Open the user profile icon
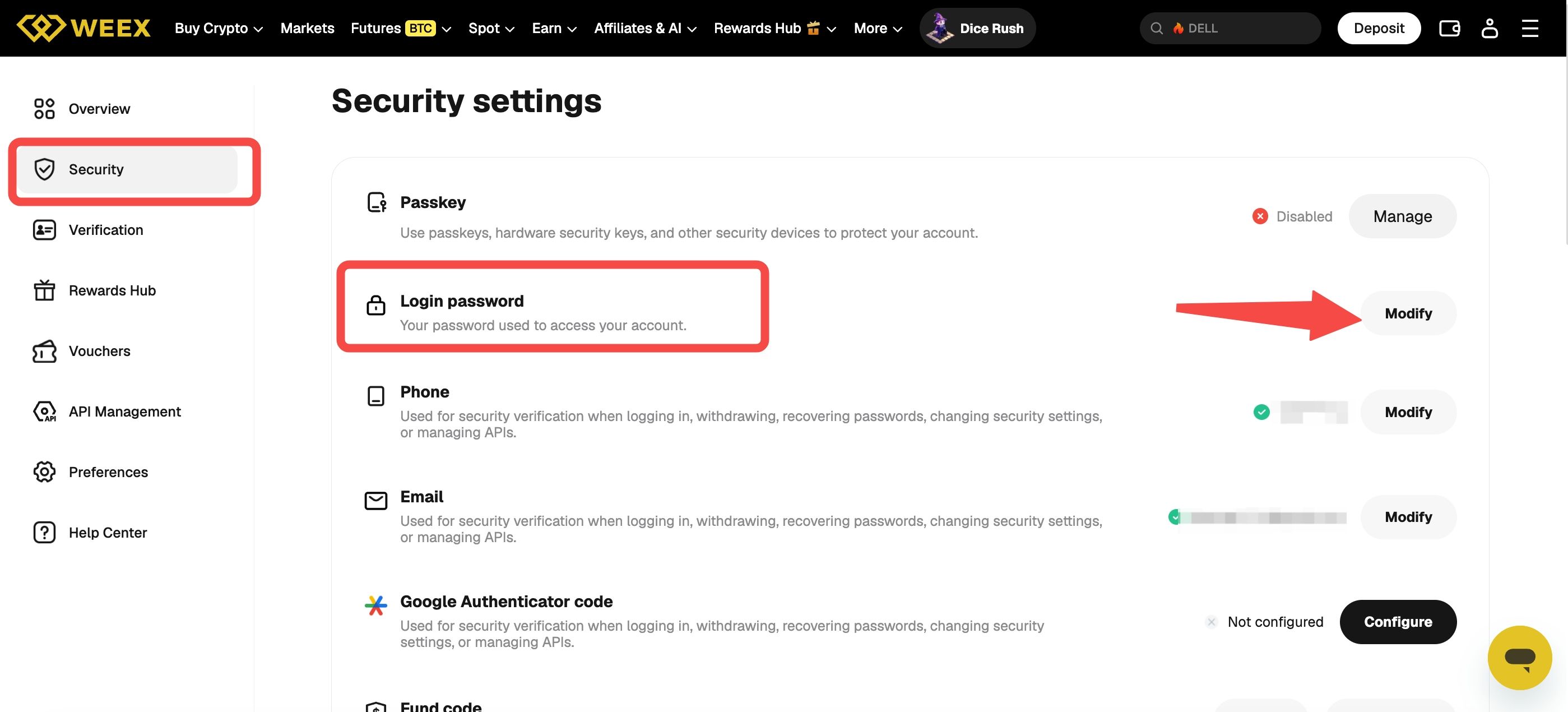Image resolution: width=1568 pixels, height=712 pixels. point(1490,28)
